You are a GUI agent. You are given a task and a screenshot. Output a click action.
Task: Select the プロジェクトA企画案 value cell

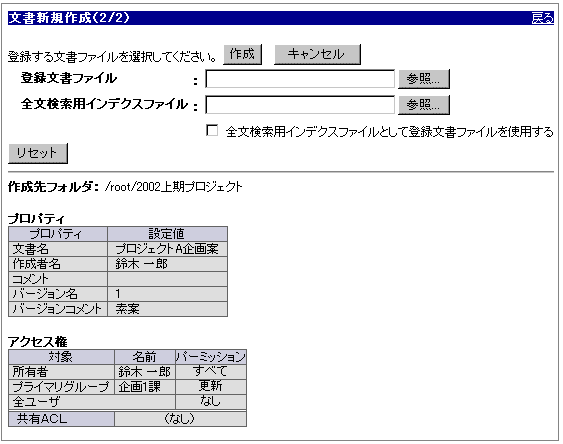[167, 249]
